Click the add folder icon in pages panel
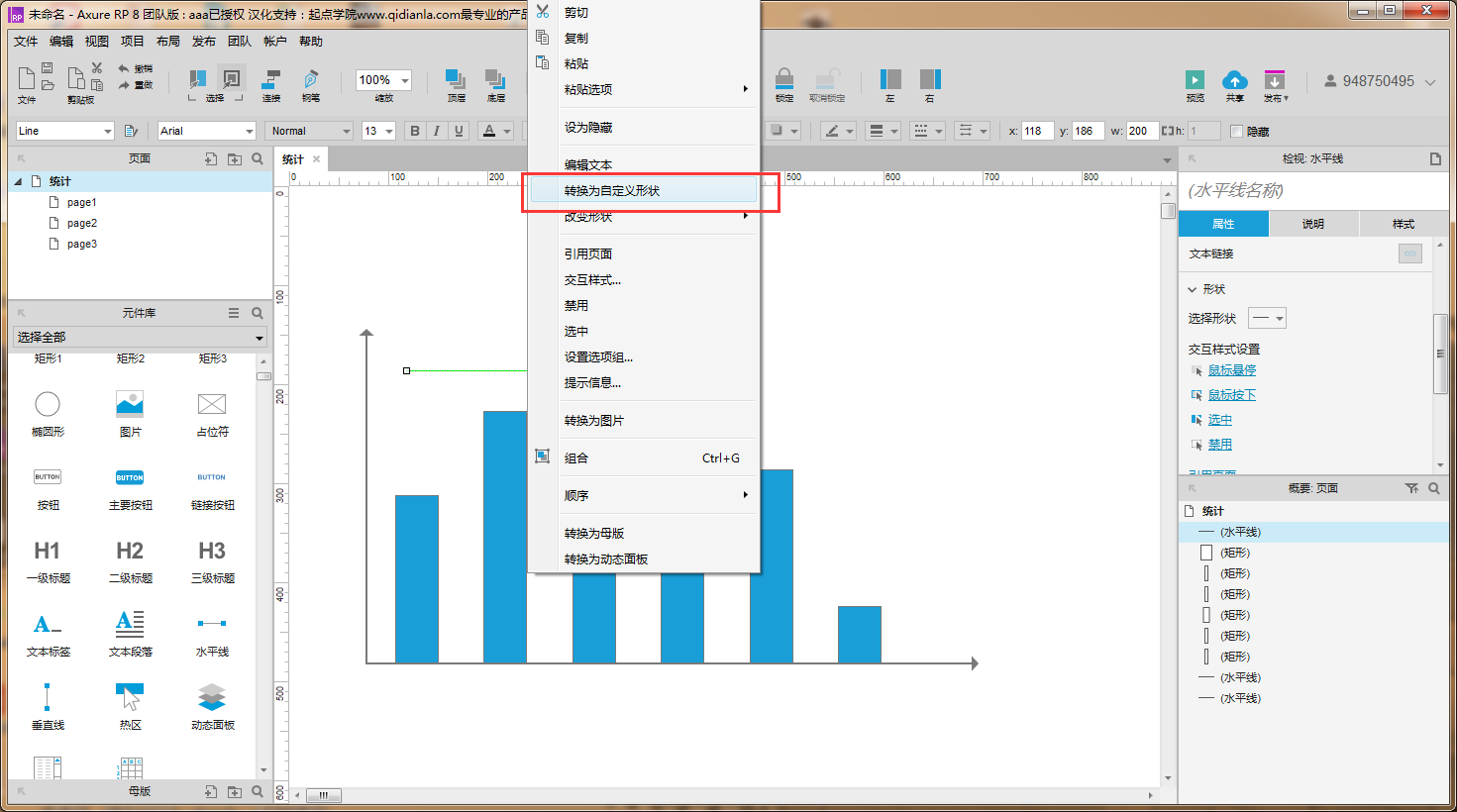The height and width of the screenshot is (812, 1457). tap(235, 158)
